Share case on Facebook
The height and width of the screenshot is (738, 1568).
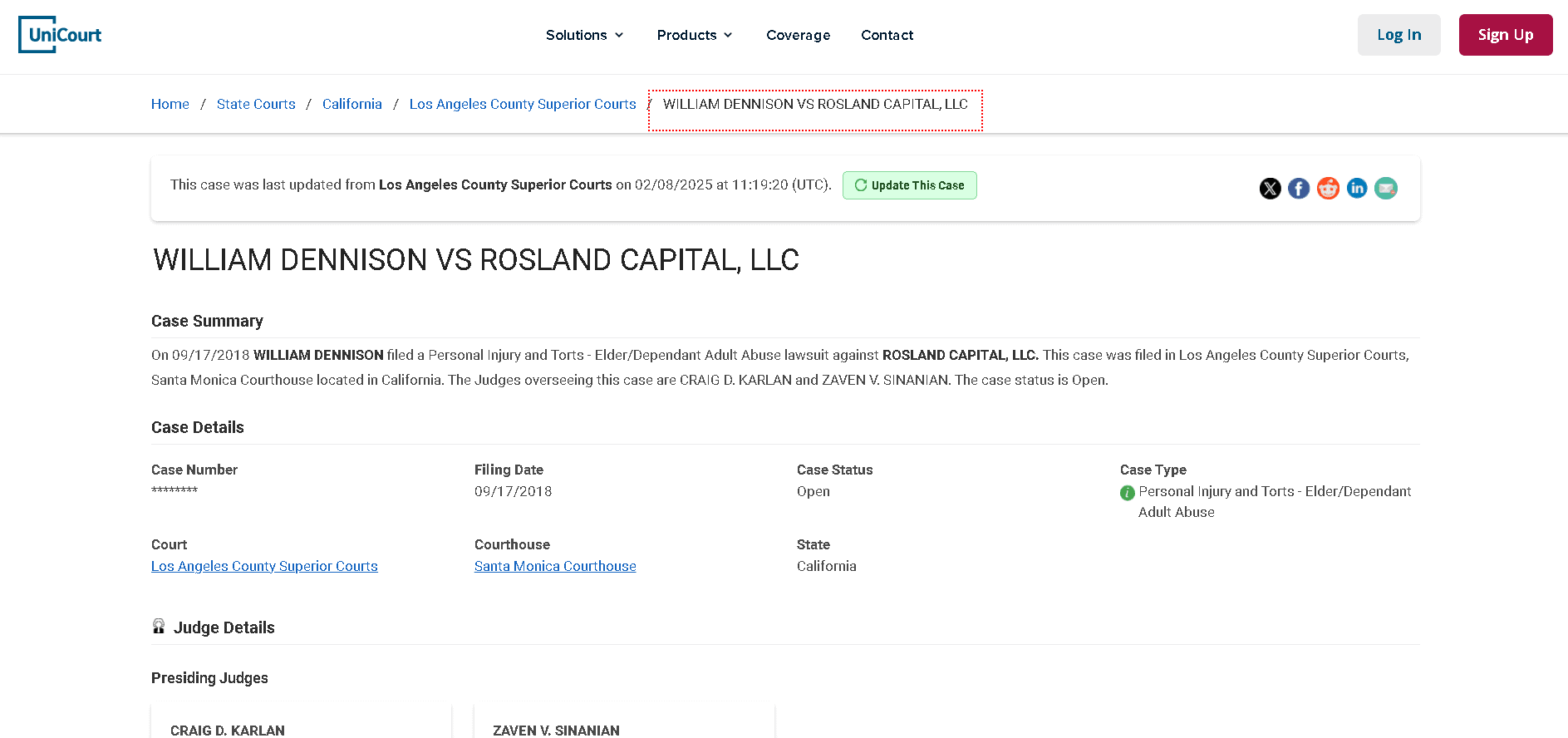[1299, 189]
